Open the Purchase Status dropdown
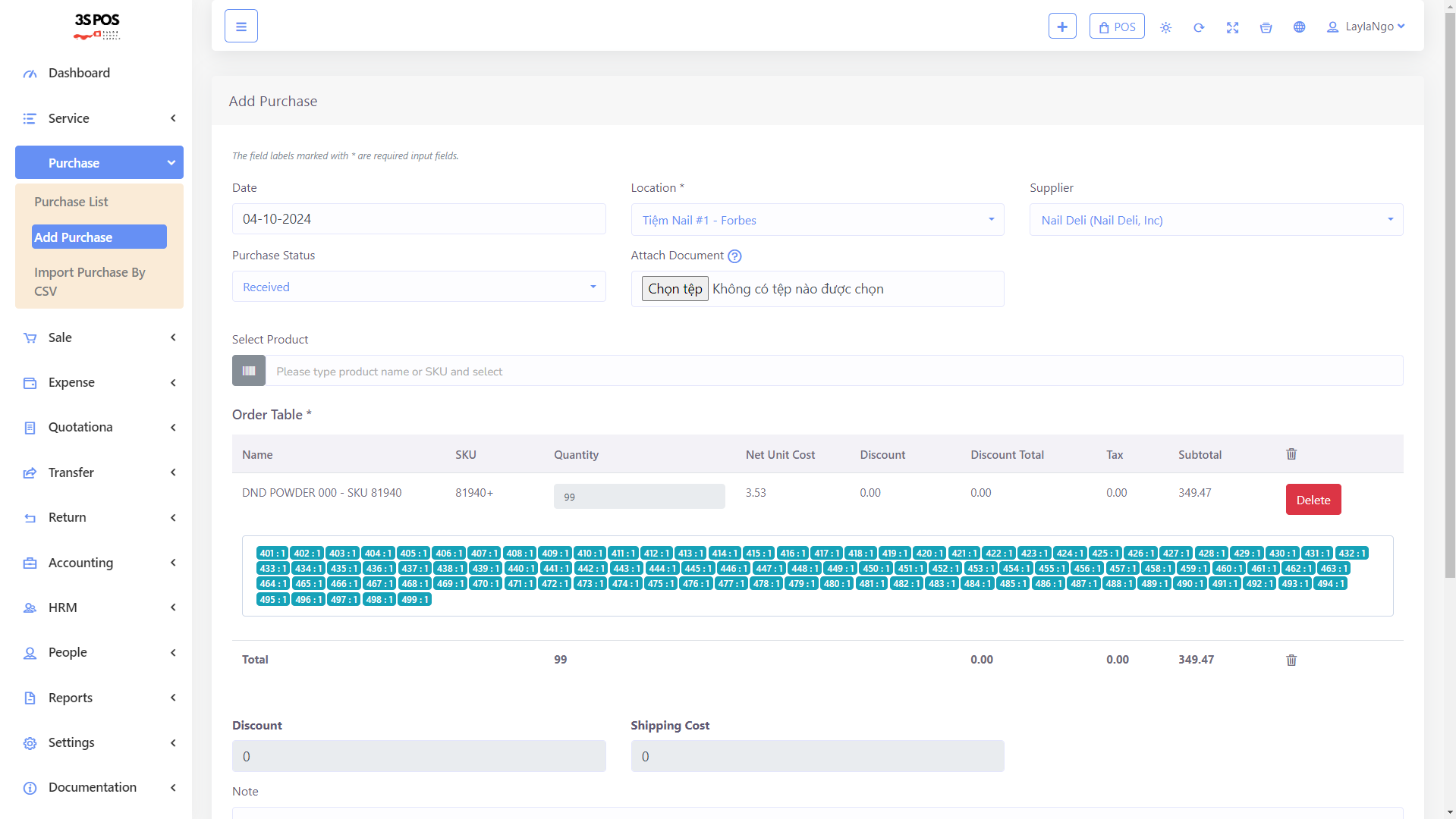Viewport: 1456px width, 819px height. 419,287
